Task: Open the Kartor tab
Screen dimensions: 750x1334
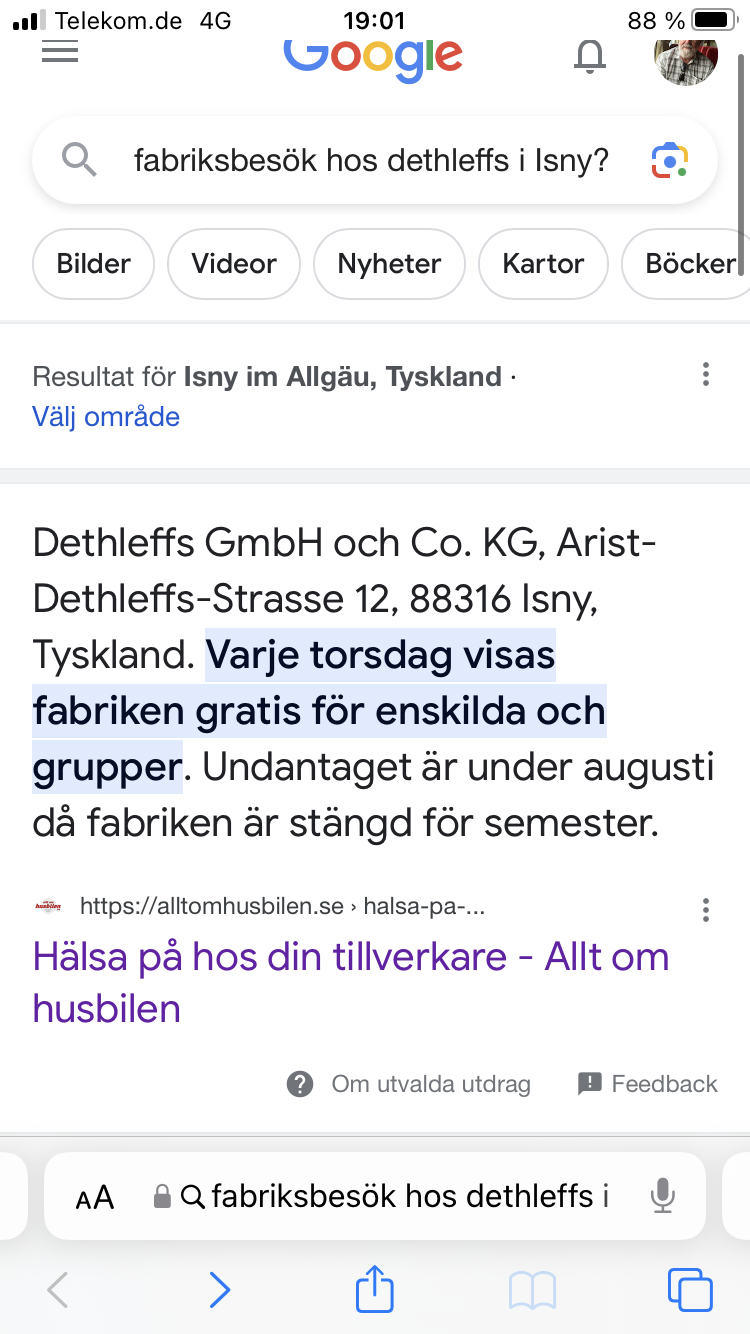Action: pyautogui.click(x=543, y=264)
